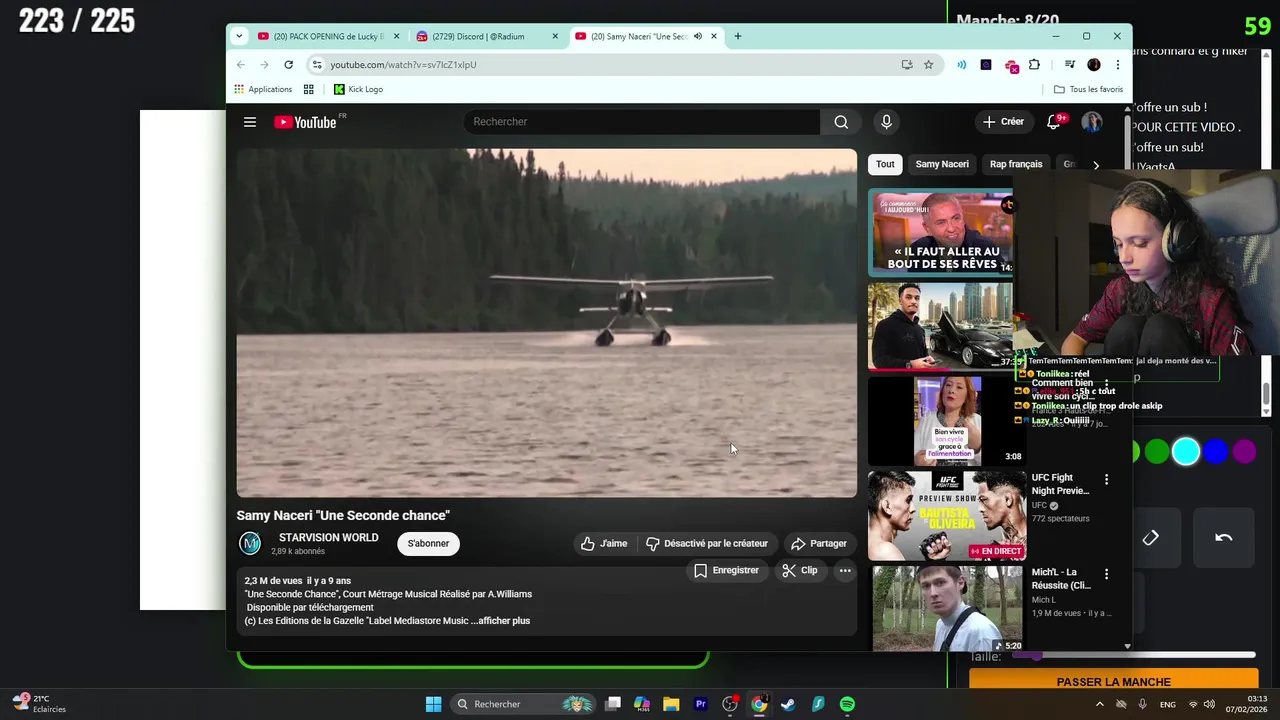Go back in Chrome history
The height and width of the screenshot is (720, 1280).
tap(240, 64)
